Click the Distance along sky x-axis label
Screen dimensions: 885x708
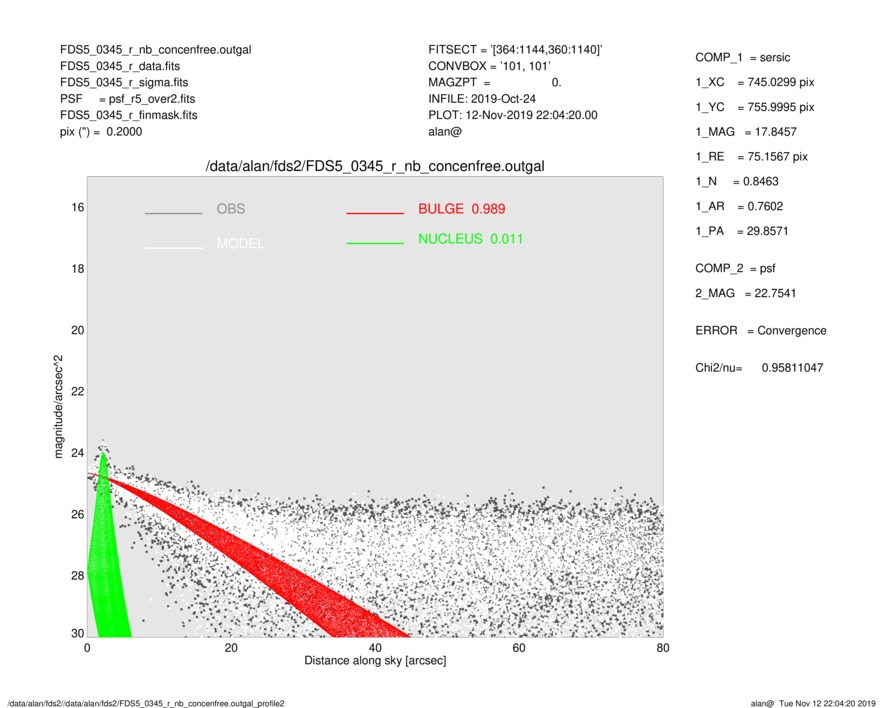(x=375, y=662)
